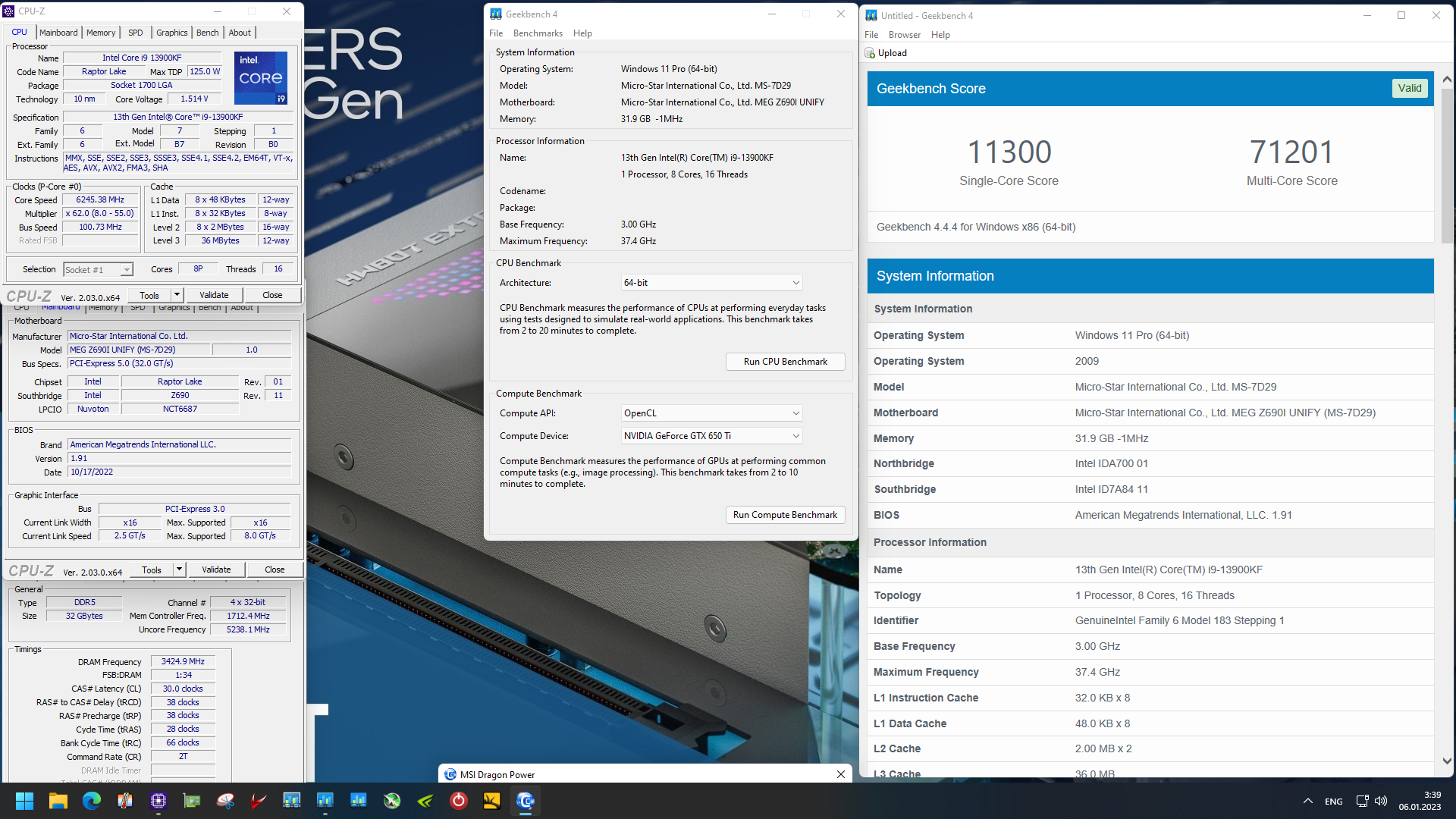
Task: Click the network status tray icon
Action: tap(1363, 801)
